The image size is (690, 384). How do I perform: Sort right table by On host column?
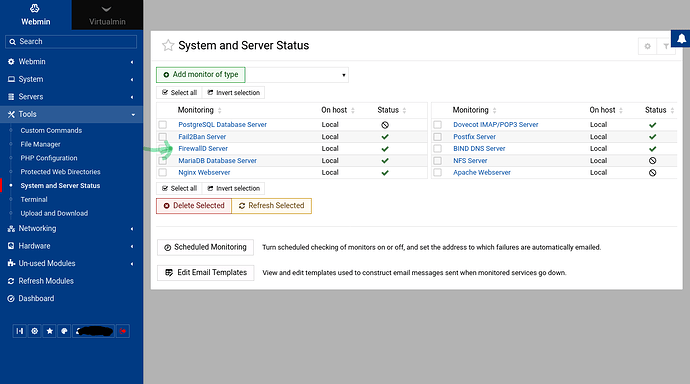click(x=606, y=110)
